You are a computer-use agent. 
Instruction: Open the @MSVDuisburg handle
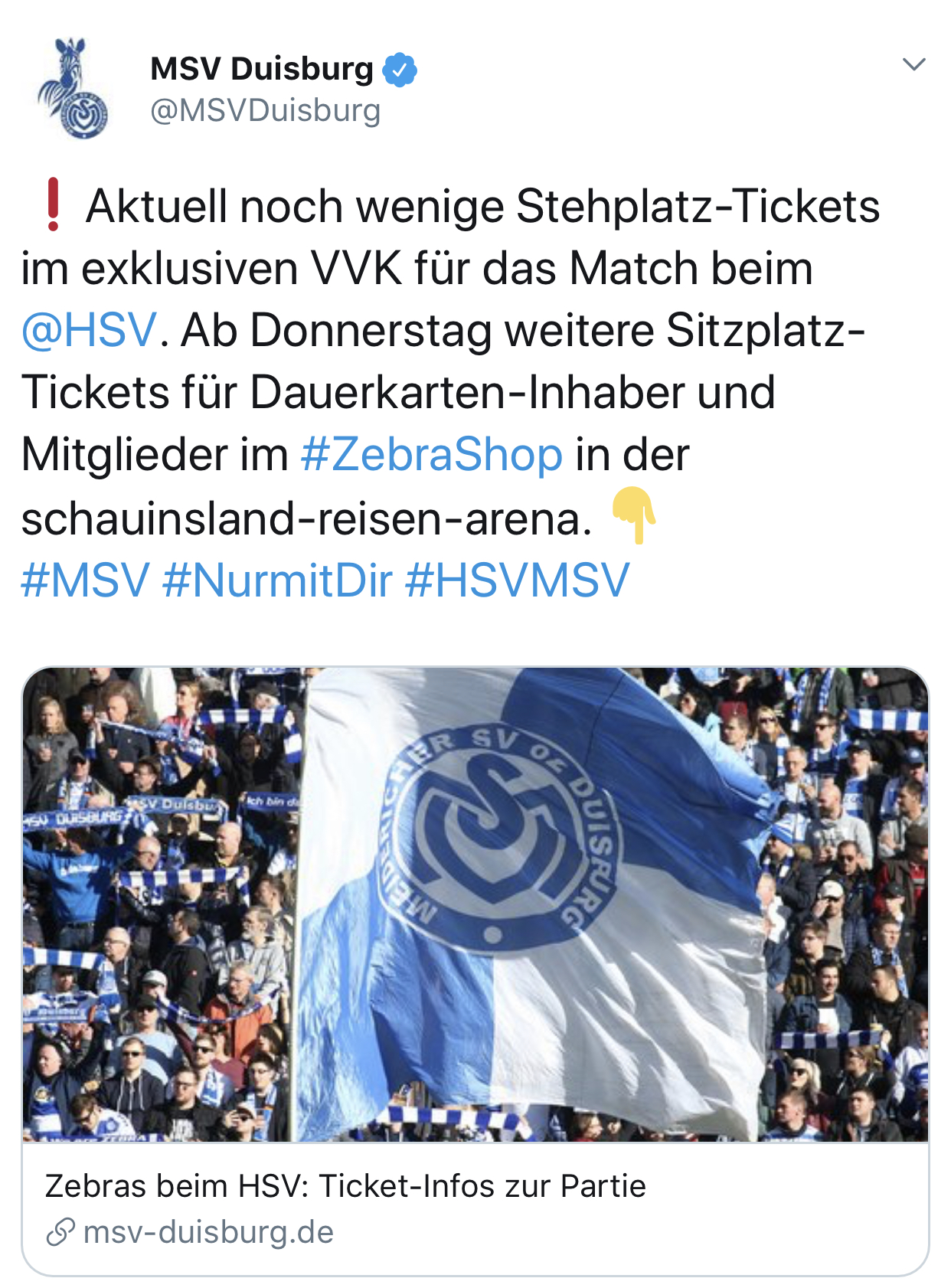pos(265,110)
